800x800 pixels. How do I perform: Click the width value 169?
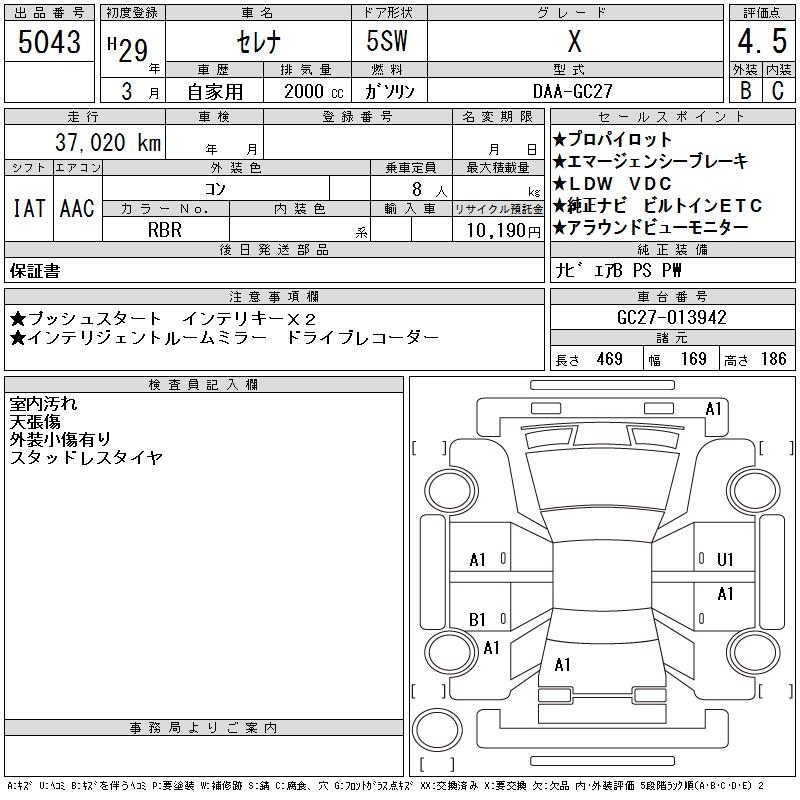click(693, 359)
